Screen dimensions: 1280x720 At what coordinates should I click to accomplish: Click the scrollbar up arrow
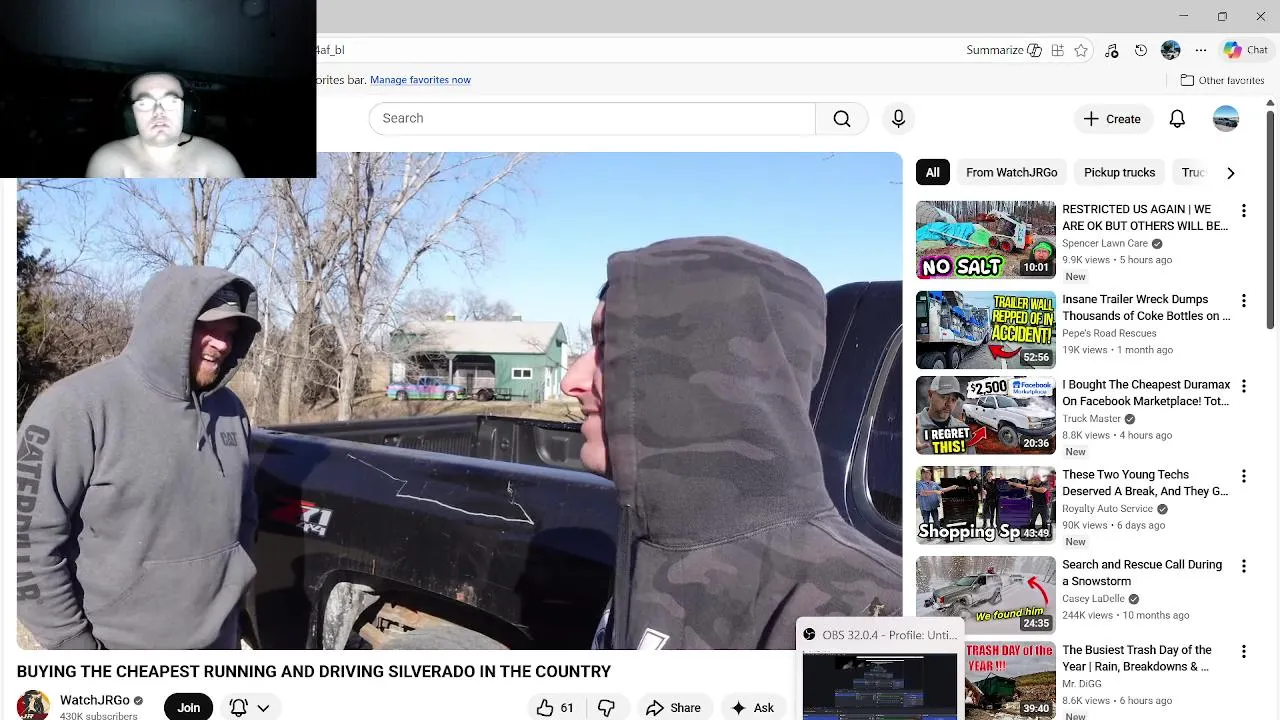point(1270,102)
